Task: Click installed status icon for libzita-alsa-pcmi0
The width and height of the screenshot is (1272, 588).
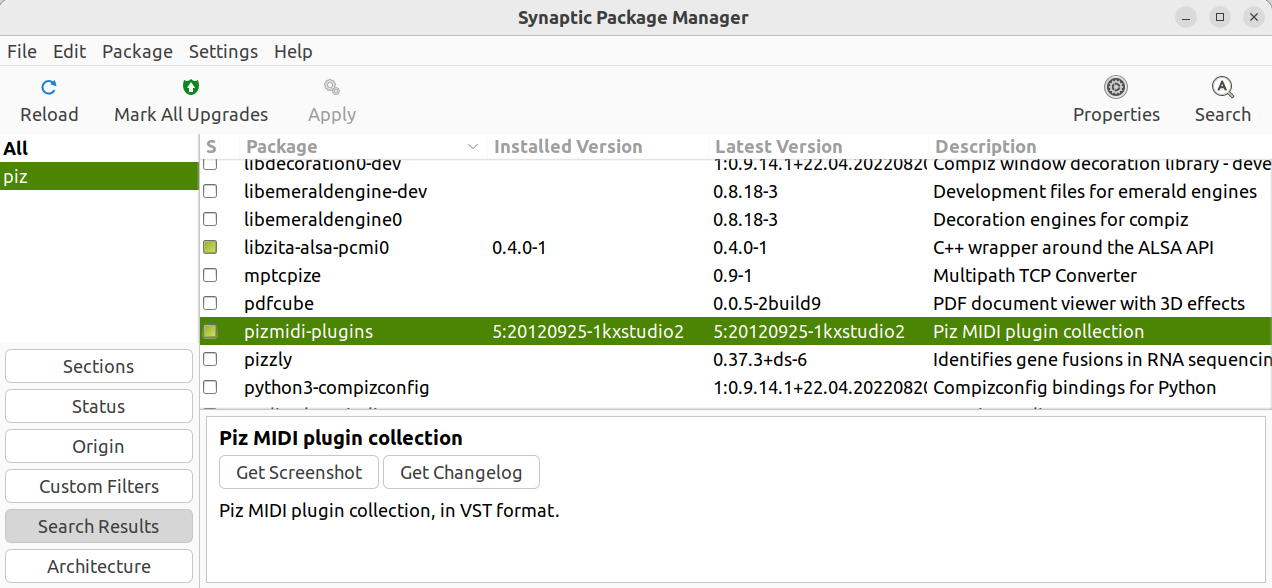Action: click(x=210, y=247)
